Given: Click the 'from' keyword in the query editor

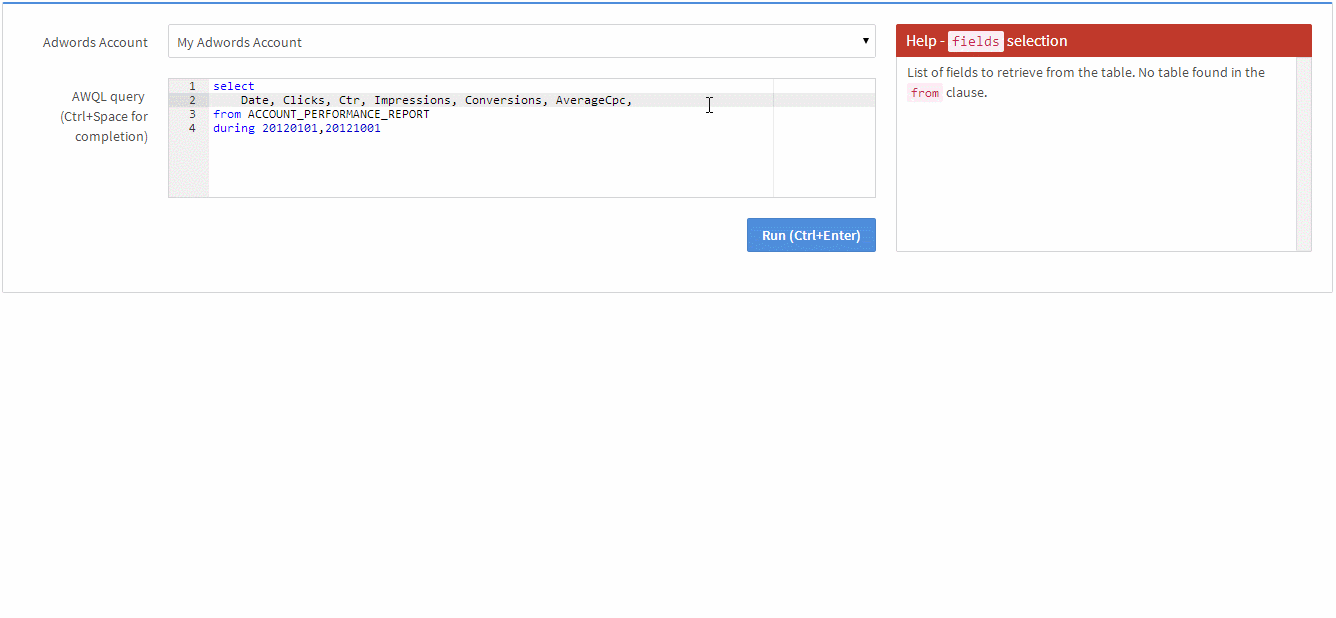Looking at the screenshot, I should click(x=226, y=115).
